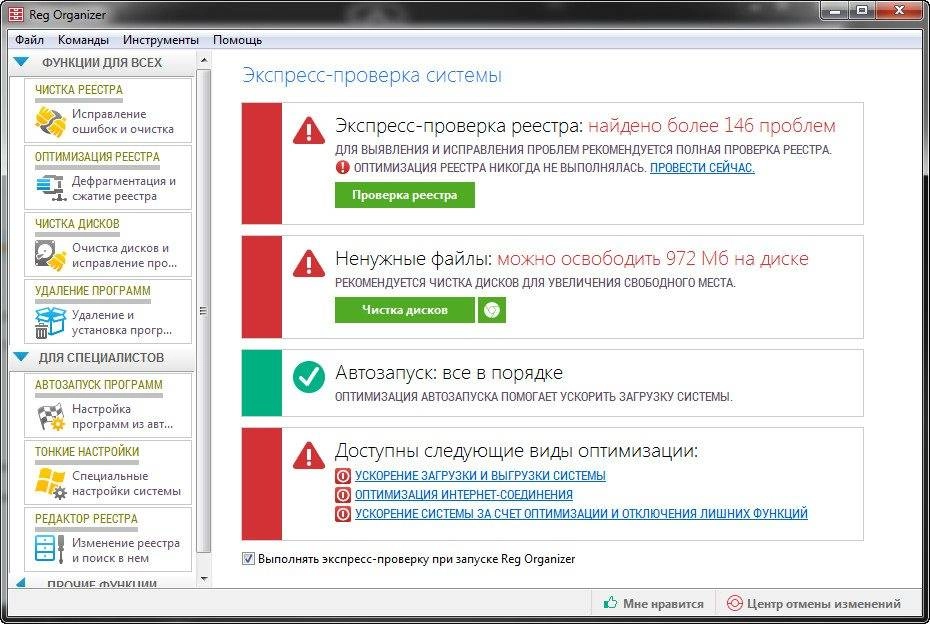Screen dimensions: 930x624
Task: Click sidebar scrollbar up arrow
Action: point(204,61)
